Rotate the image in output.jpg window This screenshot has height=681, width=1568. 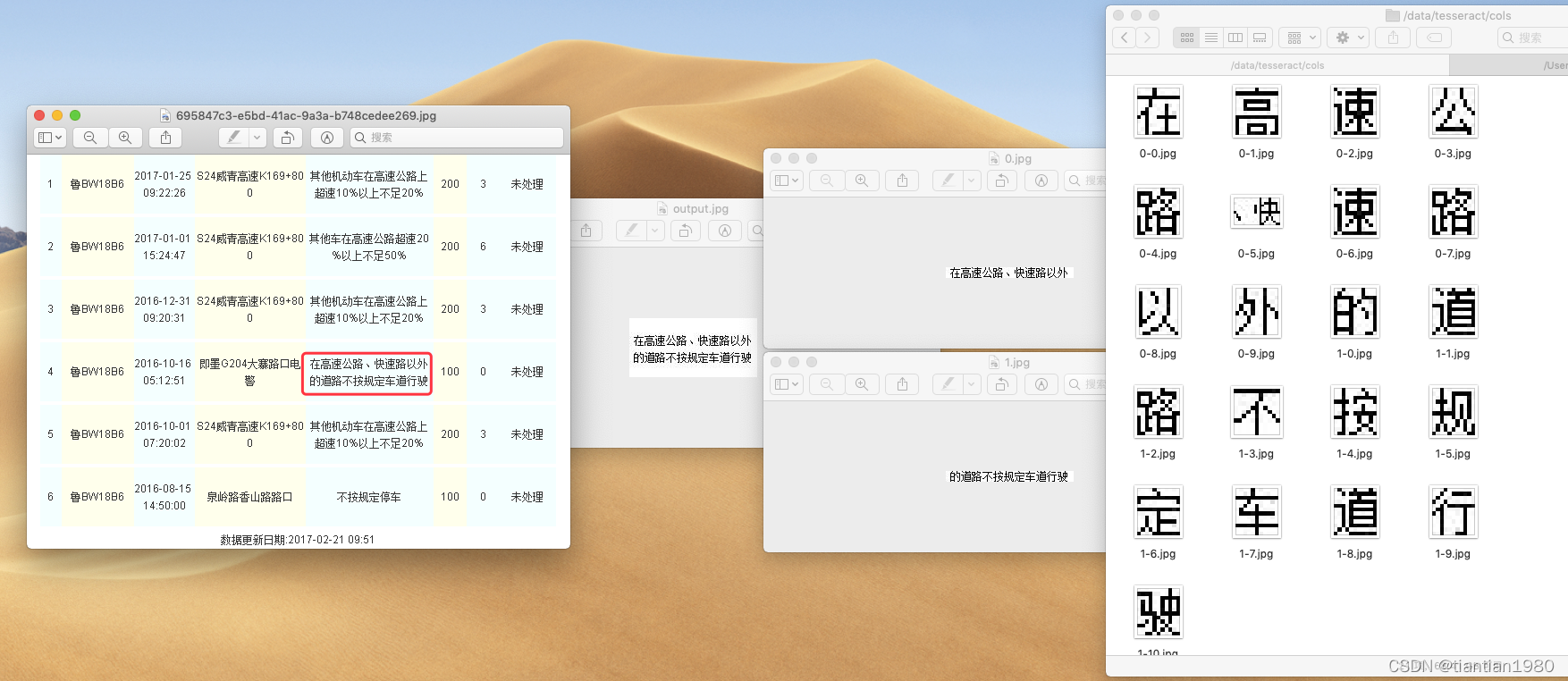point(685,231)
